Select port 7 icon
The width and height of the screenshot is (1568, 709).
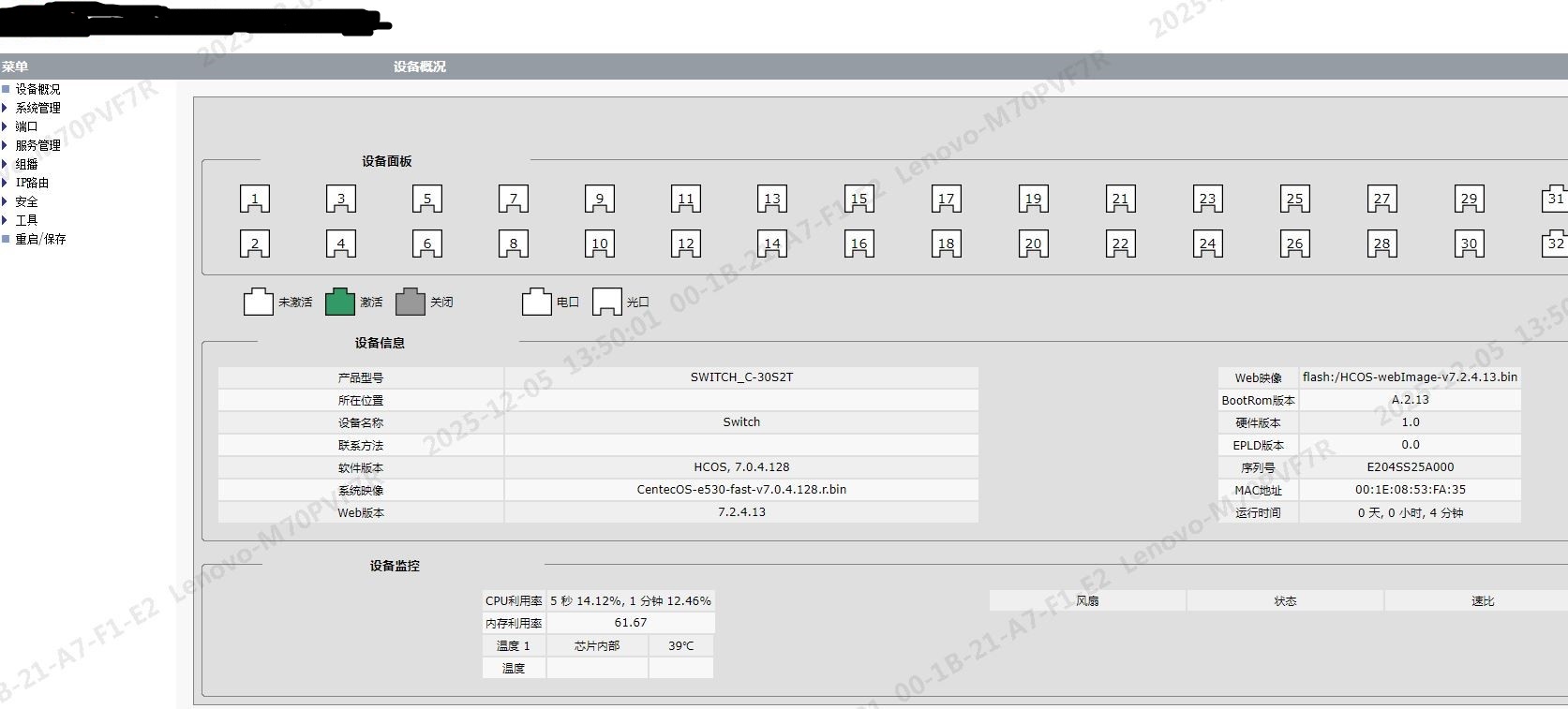(x=514, y=199)
